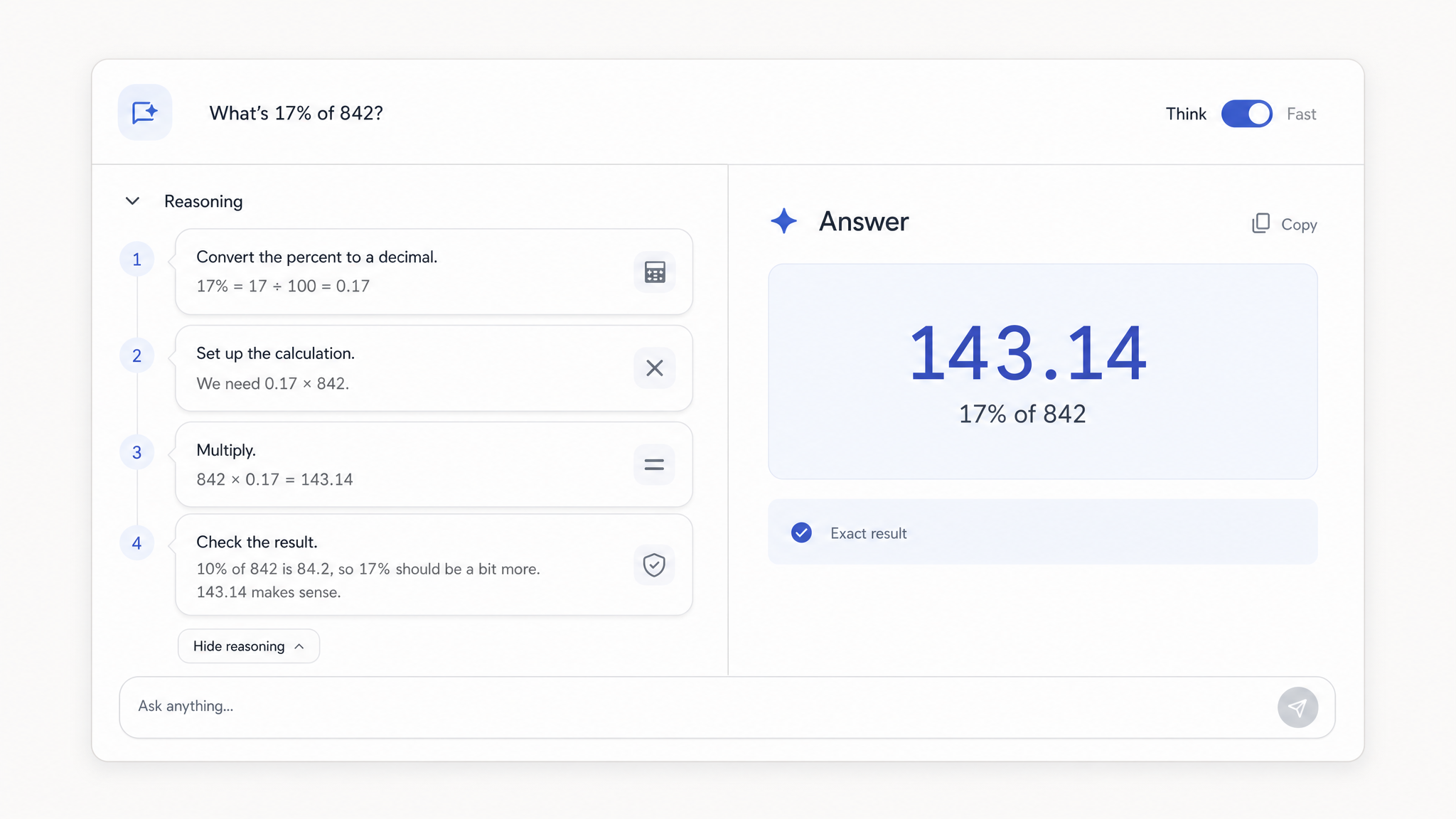Click the chat sparkle icon in header

145,112
